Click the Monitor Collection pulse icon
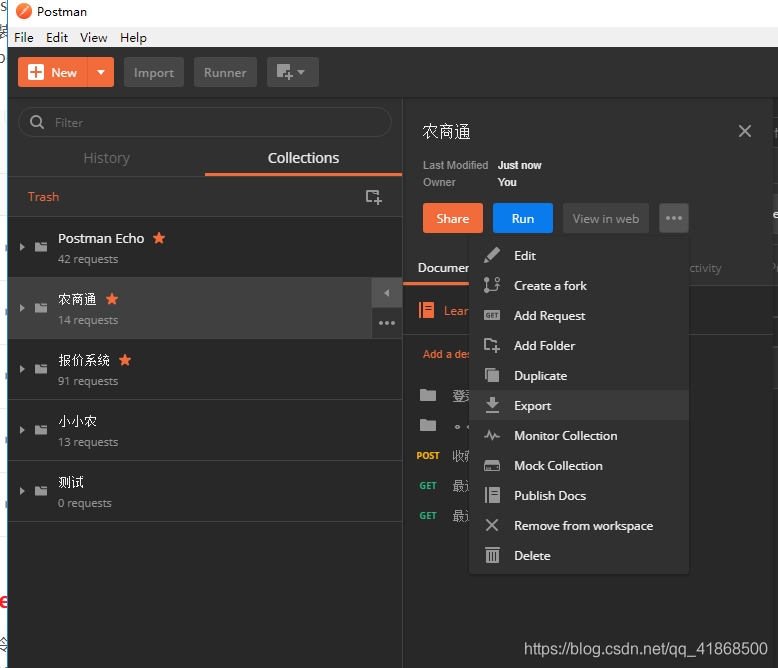This screenshot has width=778, height=668. (492, 436)
